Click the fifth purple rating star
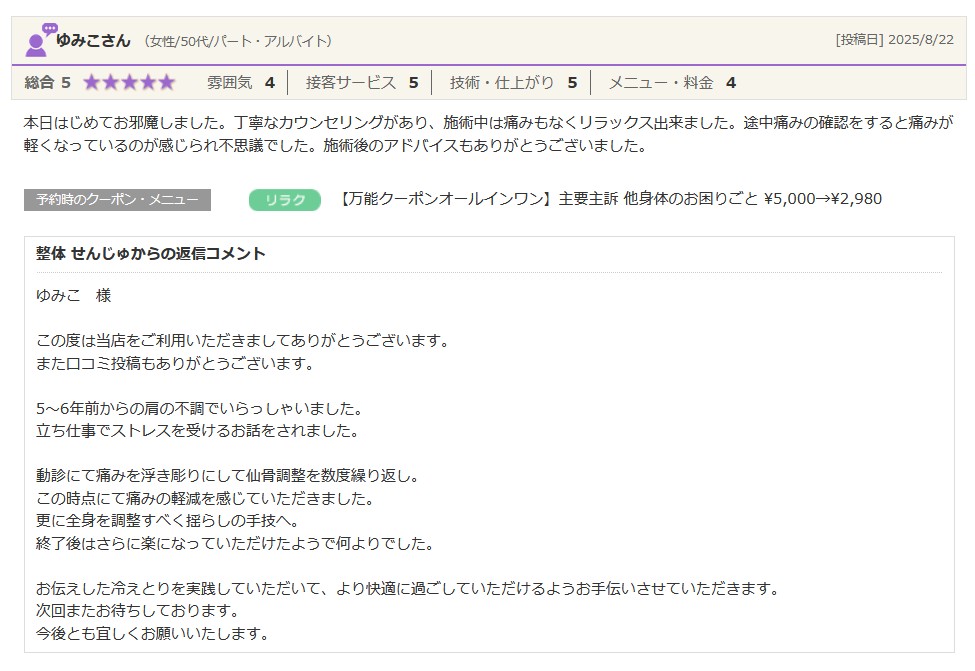Viewport: 975px width, 671px height. pos(167,82)
